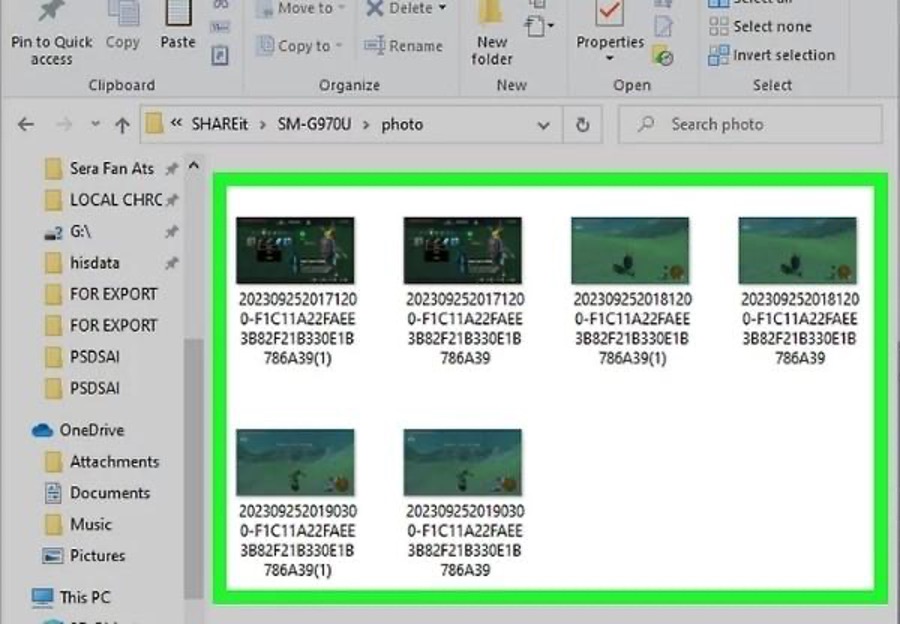Open the Music folder
This screenshot has height=624, width=900.
click(x=78, y=524)
